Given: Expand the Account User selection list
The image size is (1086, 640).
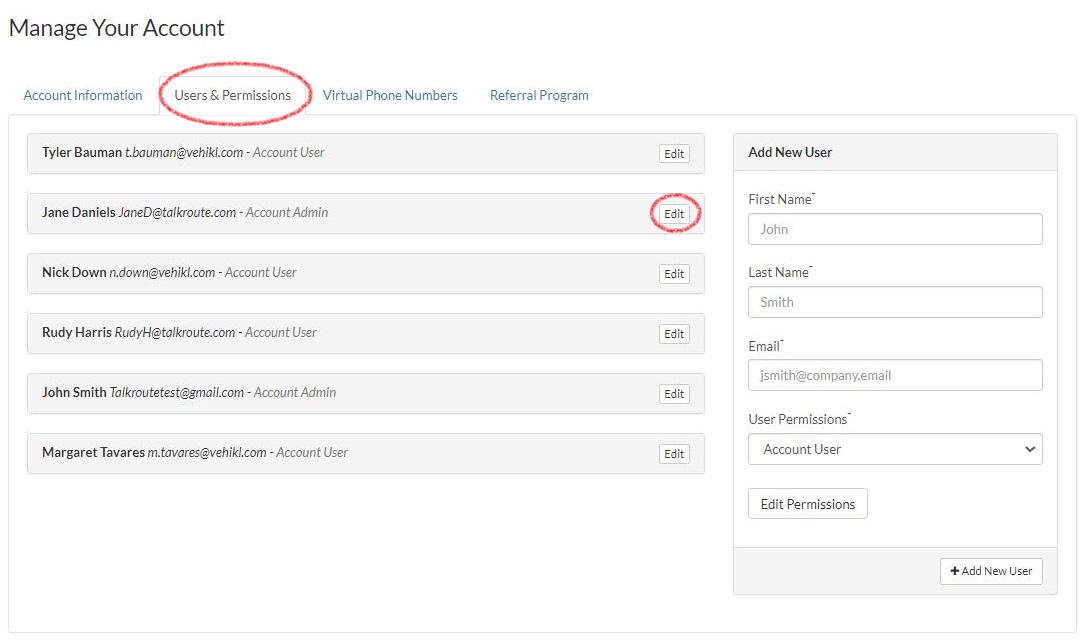Looking at the screenshot, I should pyautogui.click(x=894, y=449).
